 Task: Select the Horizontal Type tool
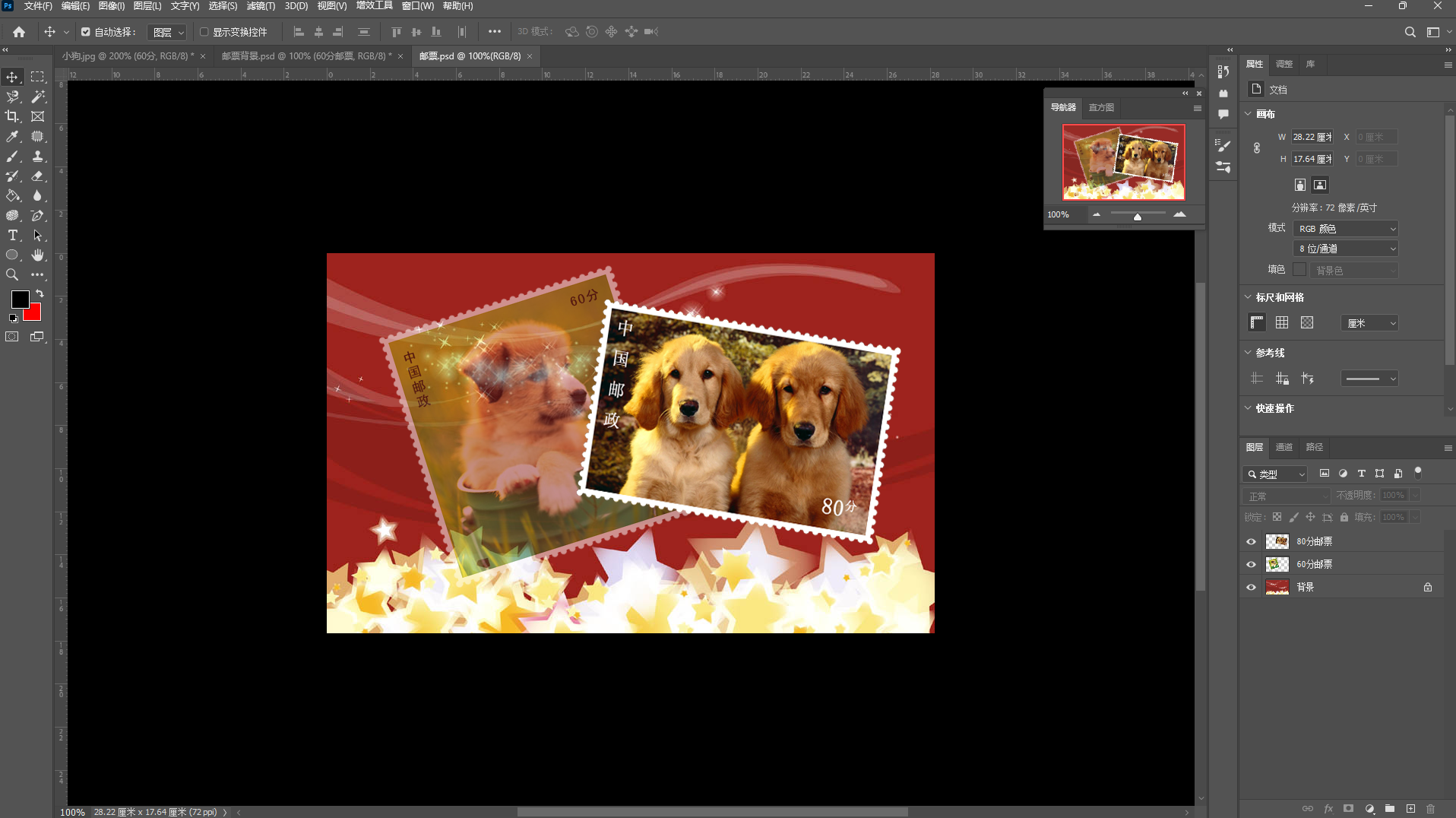tap(12, 236)
